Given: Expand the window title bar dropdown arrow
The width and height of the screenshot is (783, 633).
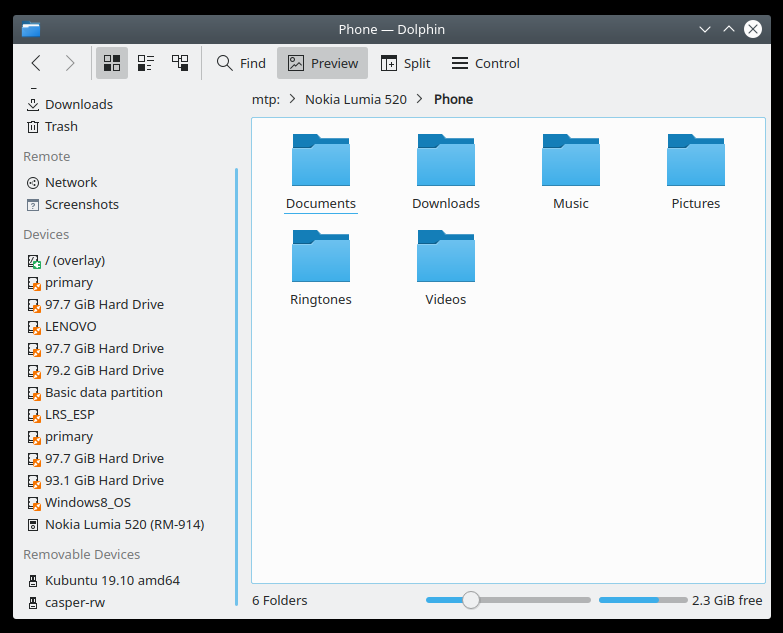Looking at the screenshot, I should pos(705,30).
